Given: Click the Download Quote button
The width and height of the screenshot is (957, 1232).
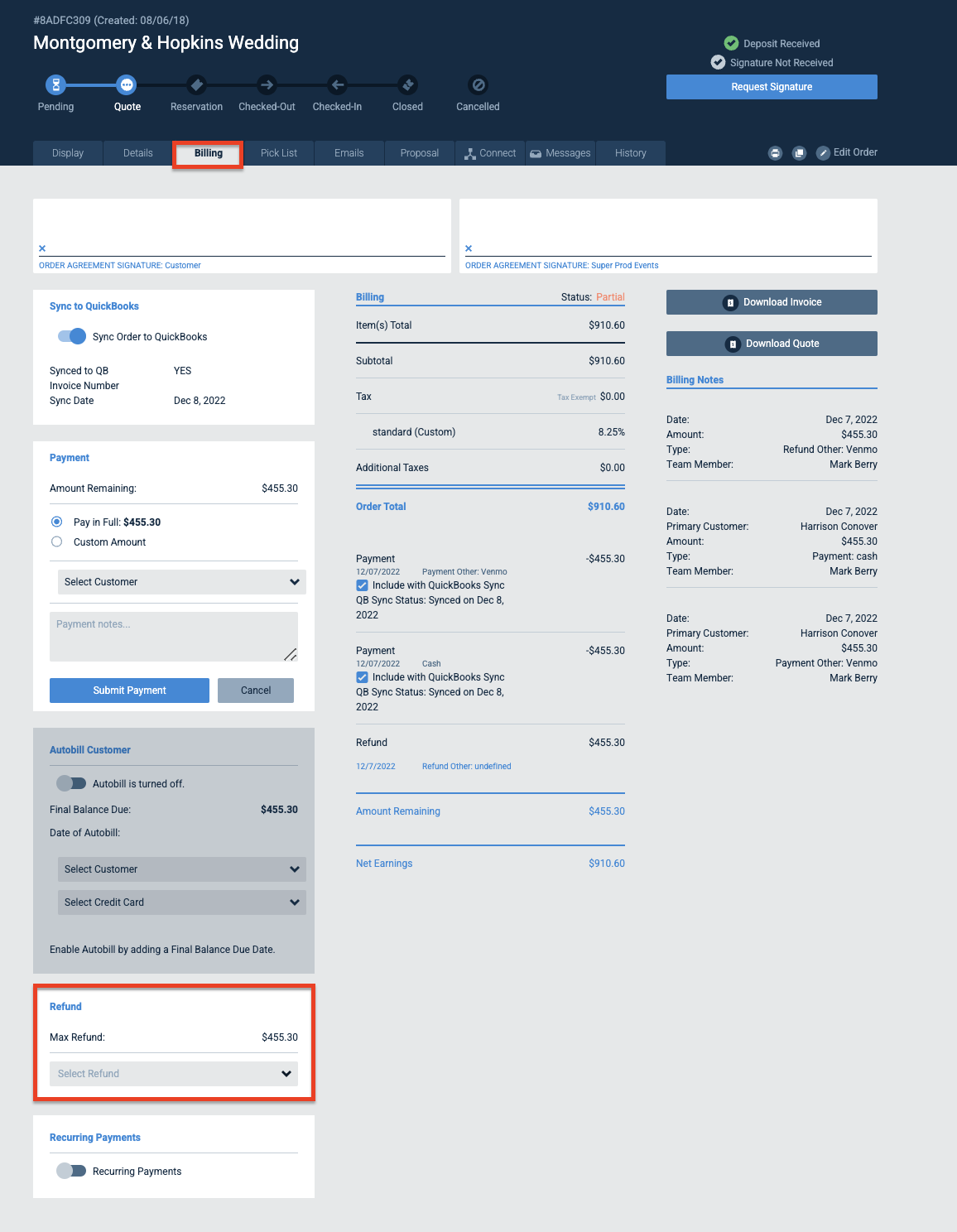Looking at the screenshot, I should 772,344.
